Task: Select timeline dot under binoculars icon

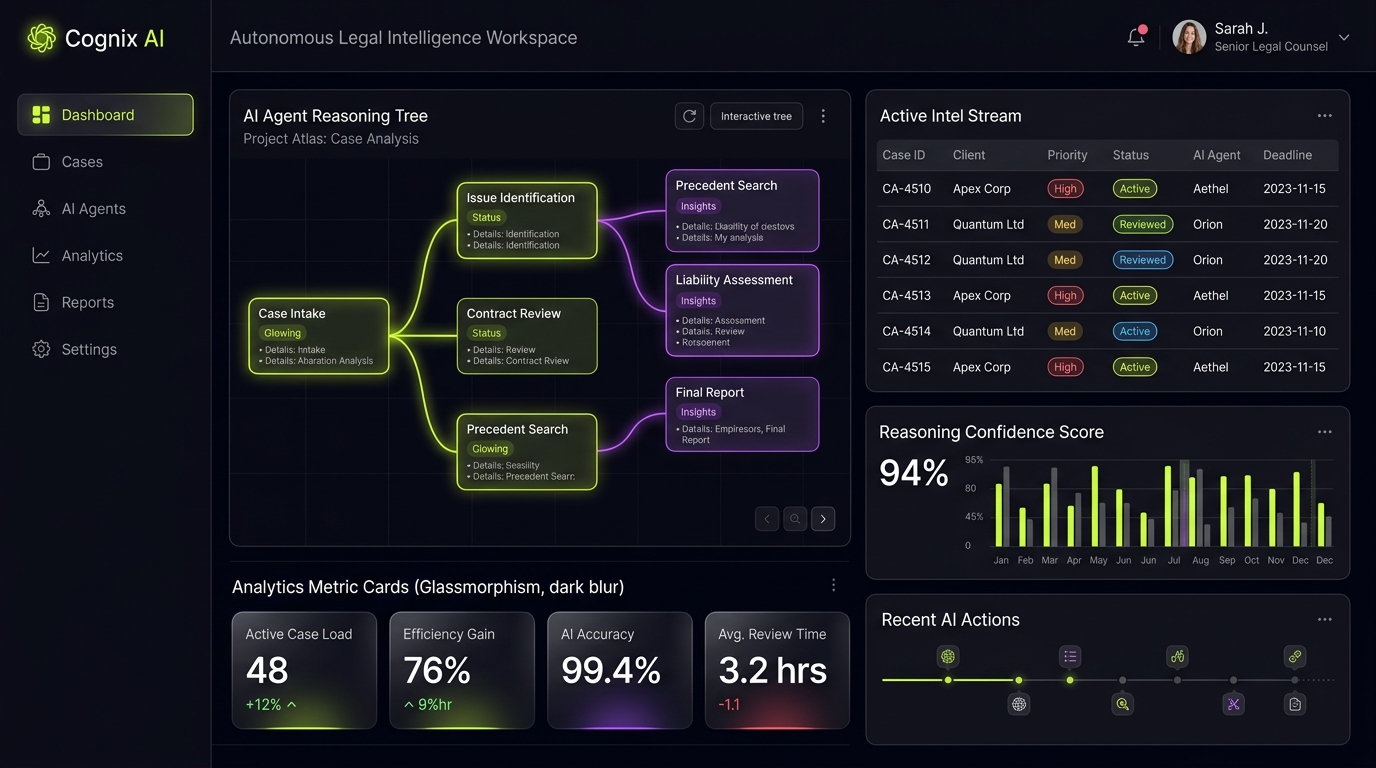Action: pos(1178,680)
